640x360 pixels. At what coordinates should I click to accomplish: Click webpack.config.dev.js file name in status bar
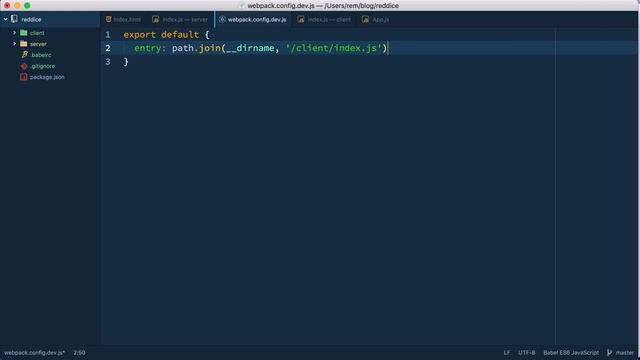coord(34,353)
